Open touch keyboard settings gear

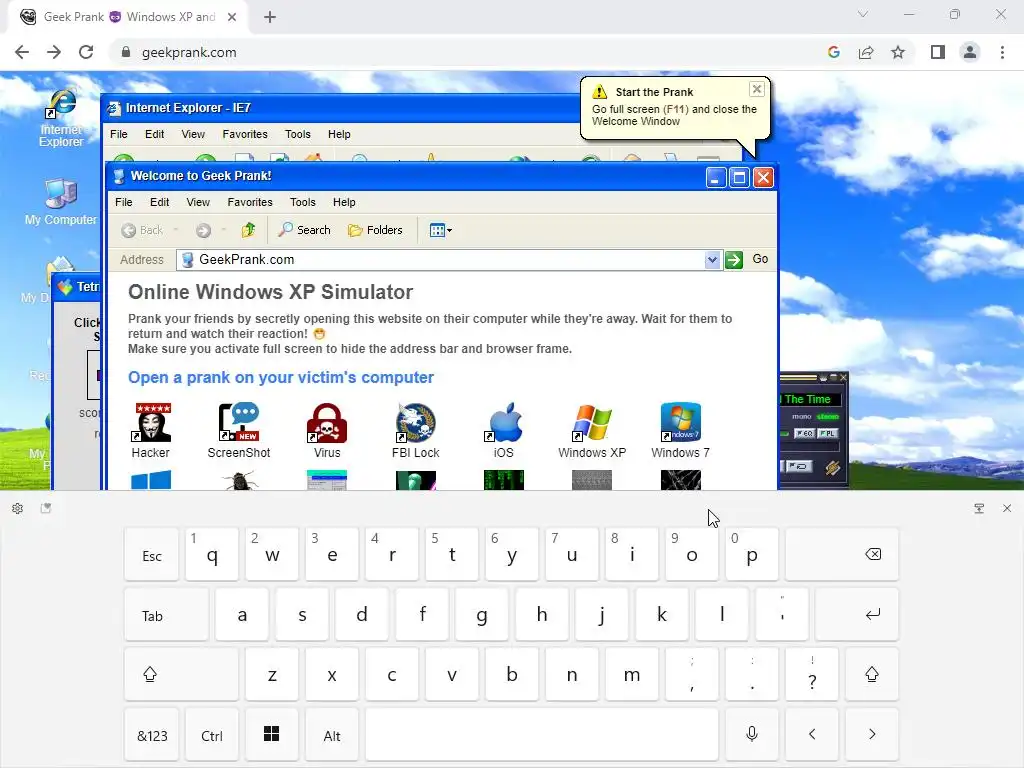[18, 508]
